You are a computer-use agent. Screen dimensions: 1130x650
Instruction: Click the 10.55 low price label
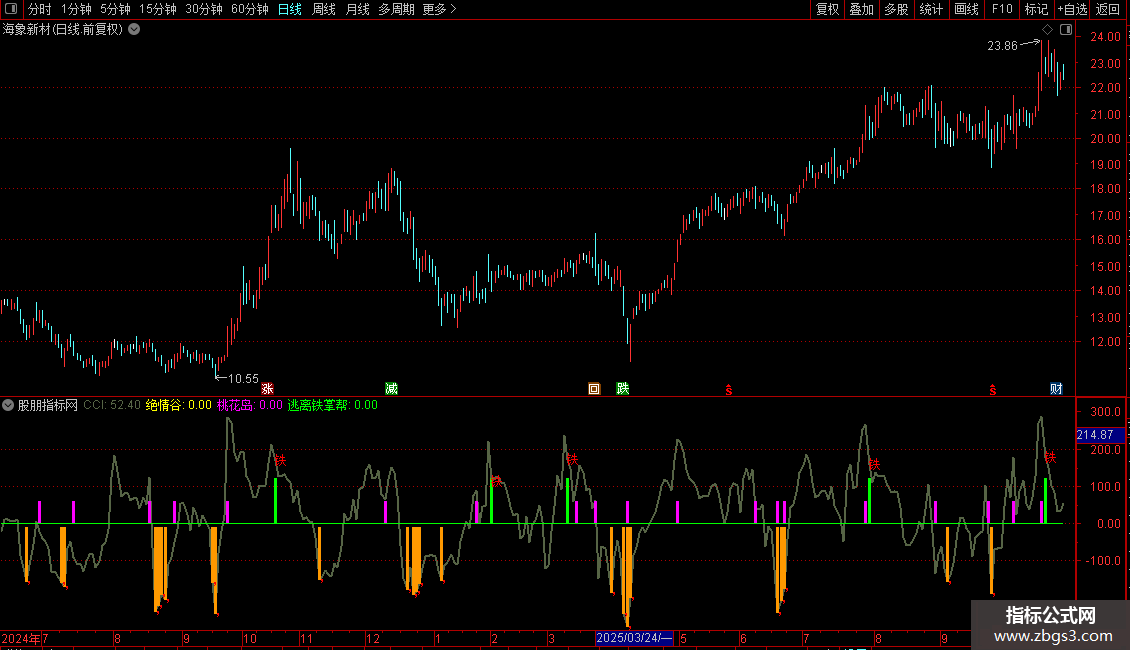[243, 379]
